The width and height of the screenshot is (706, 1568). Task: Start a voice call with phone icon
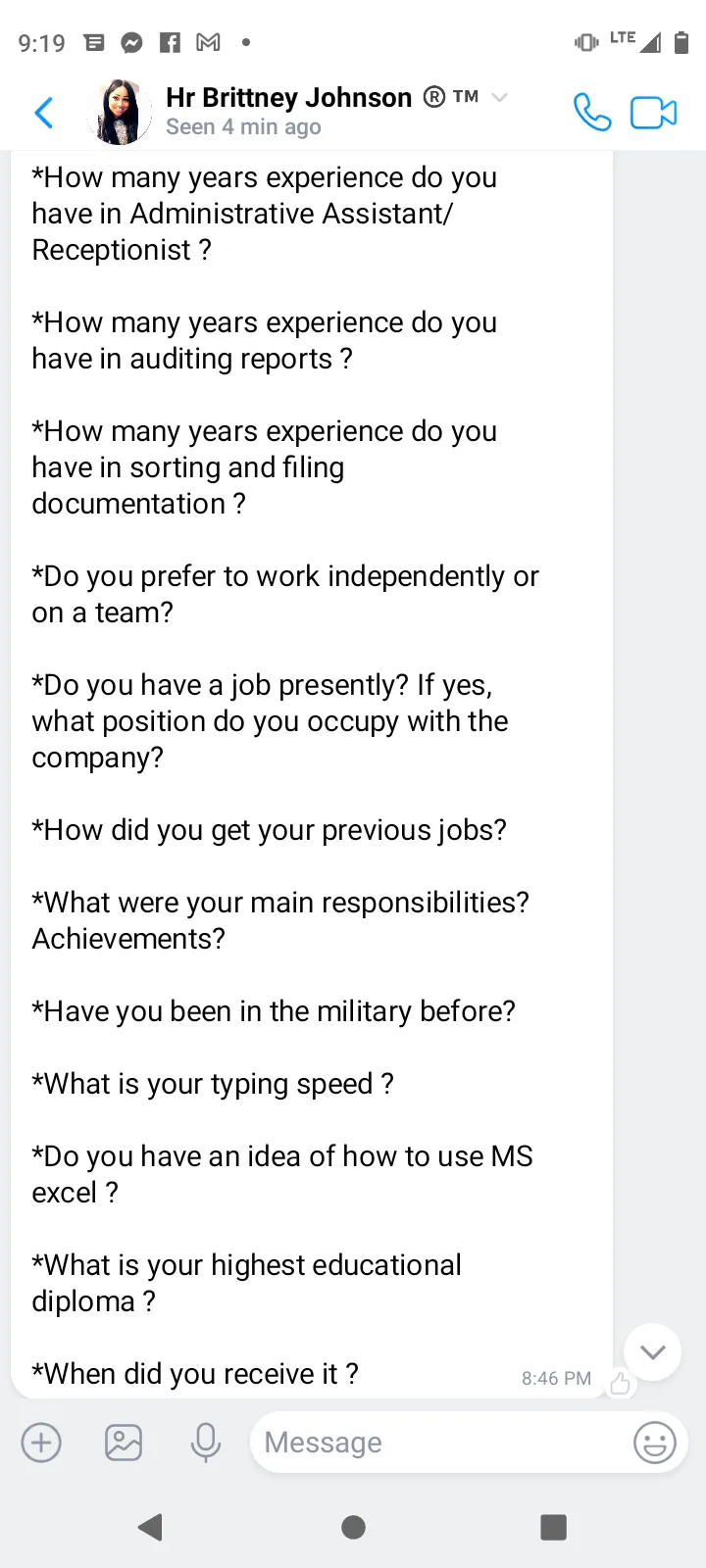coord(592,113)
